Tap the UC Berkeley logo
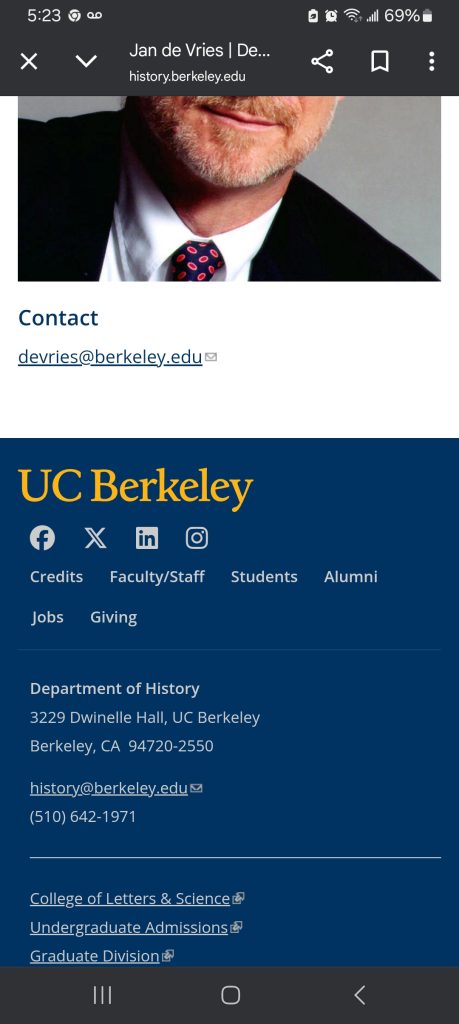The height and width of the screenshot is (1024, 459). tap(136, 488)
